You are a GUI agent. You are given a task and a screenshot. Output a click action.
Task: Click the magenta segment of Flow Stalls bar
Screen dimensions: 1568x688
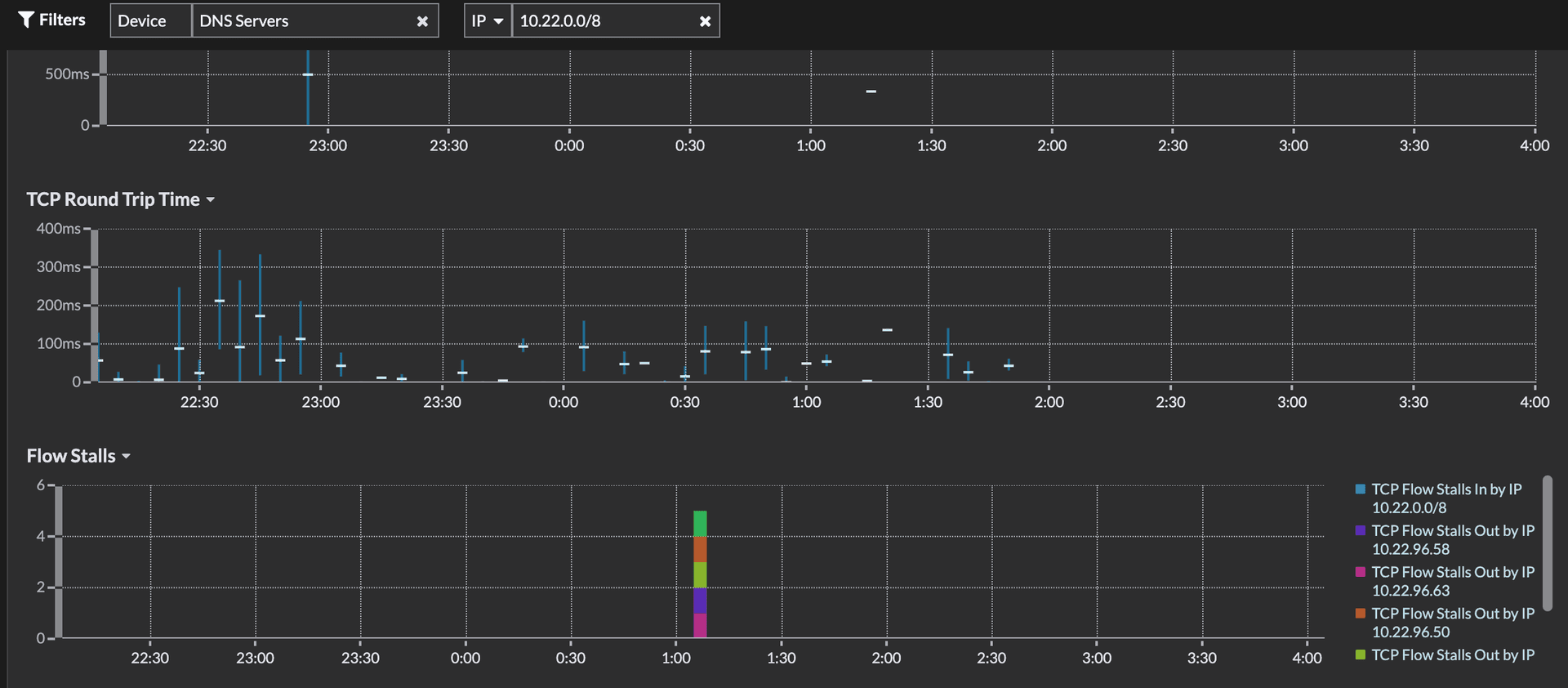click(x=700, y=626)
